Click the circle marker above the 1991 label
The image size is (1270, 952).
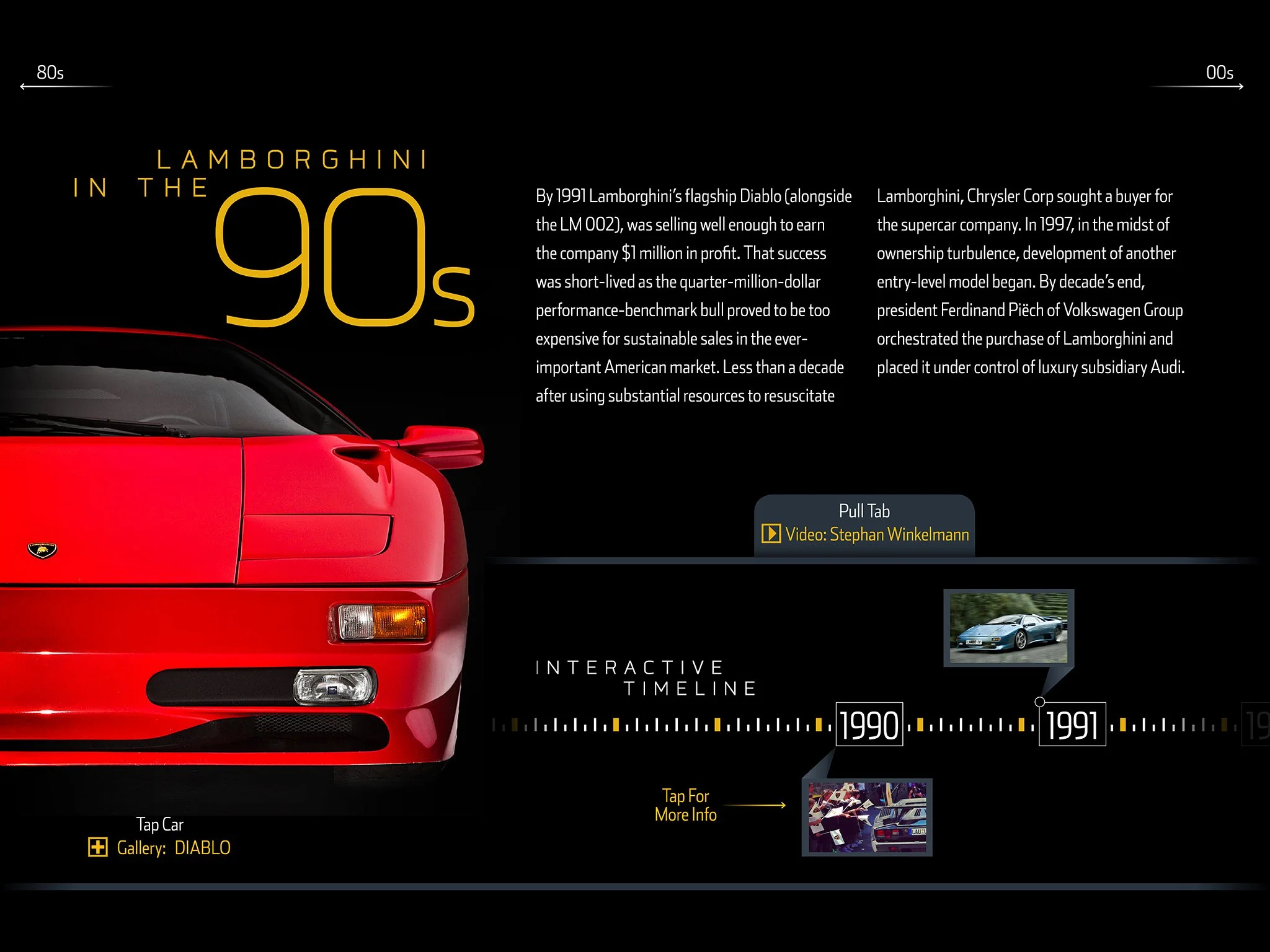pos(1039,702)
